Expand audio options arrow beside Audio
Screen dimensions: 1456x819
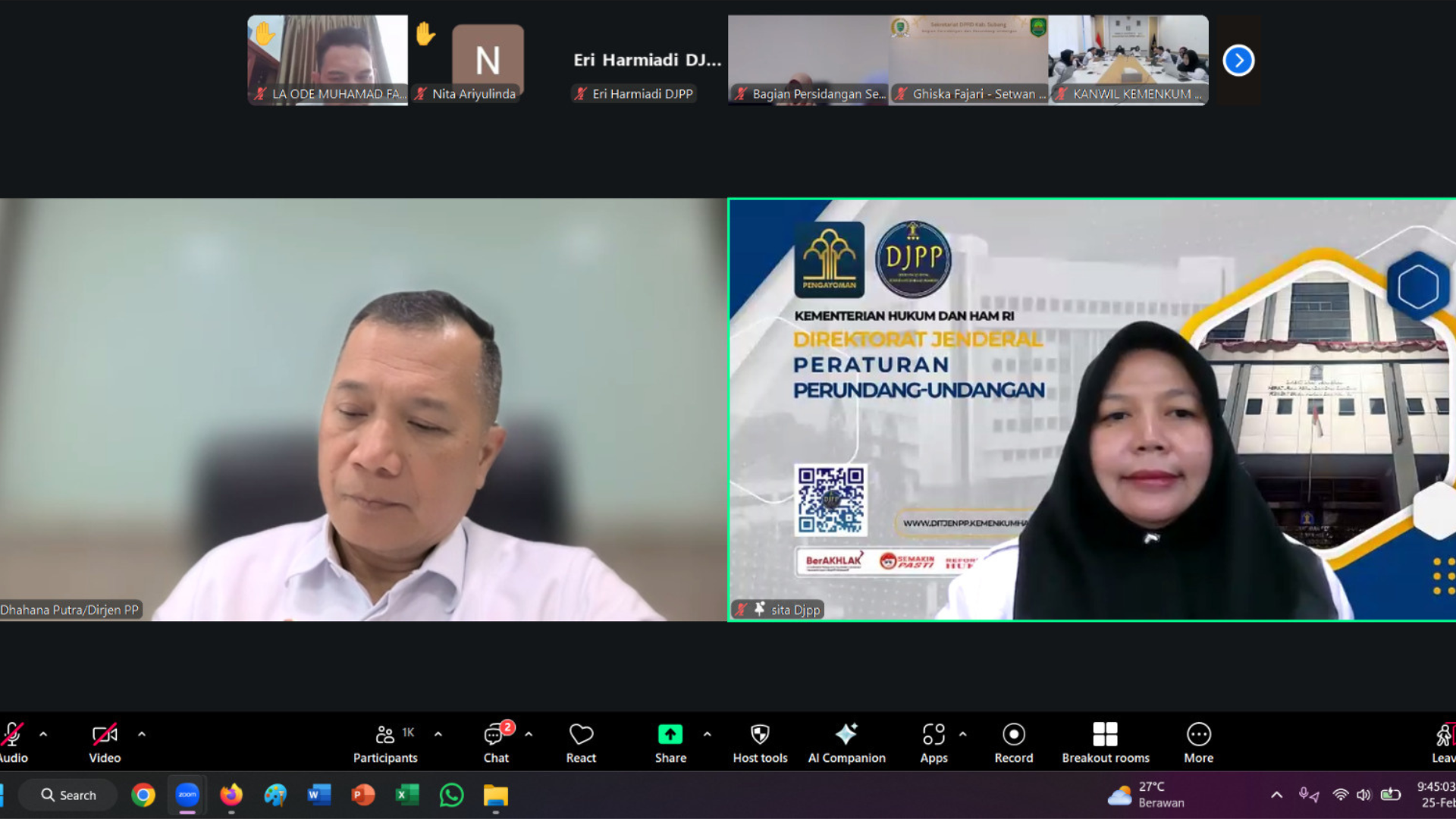pos(43,734)
